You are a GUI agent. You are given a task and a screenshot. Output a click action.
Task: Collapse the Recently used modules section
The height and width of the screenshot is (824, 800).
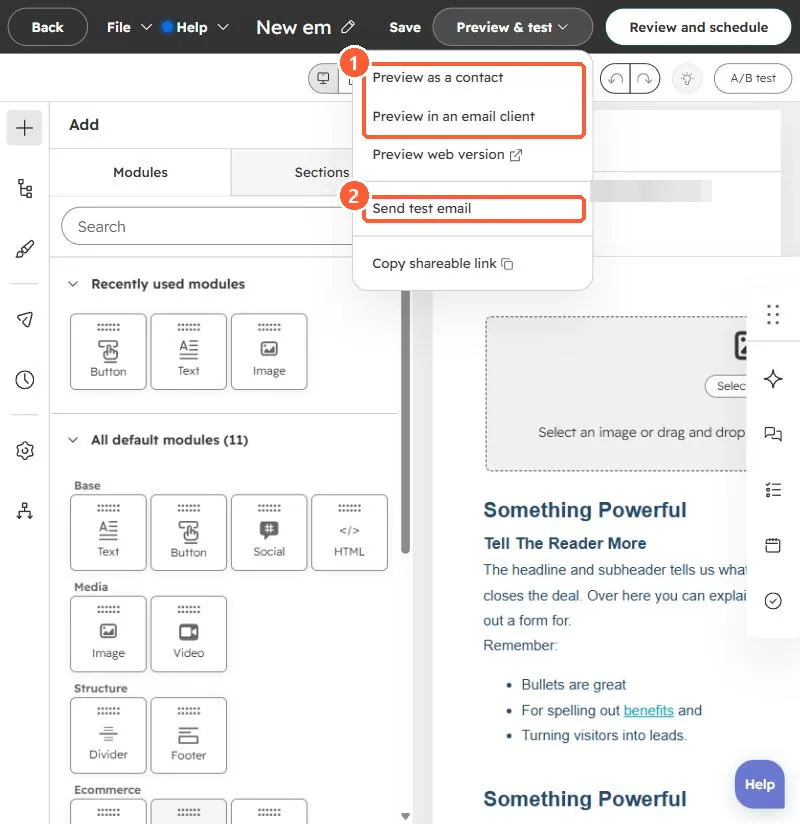coord(73,284)
